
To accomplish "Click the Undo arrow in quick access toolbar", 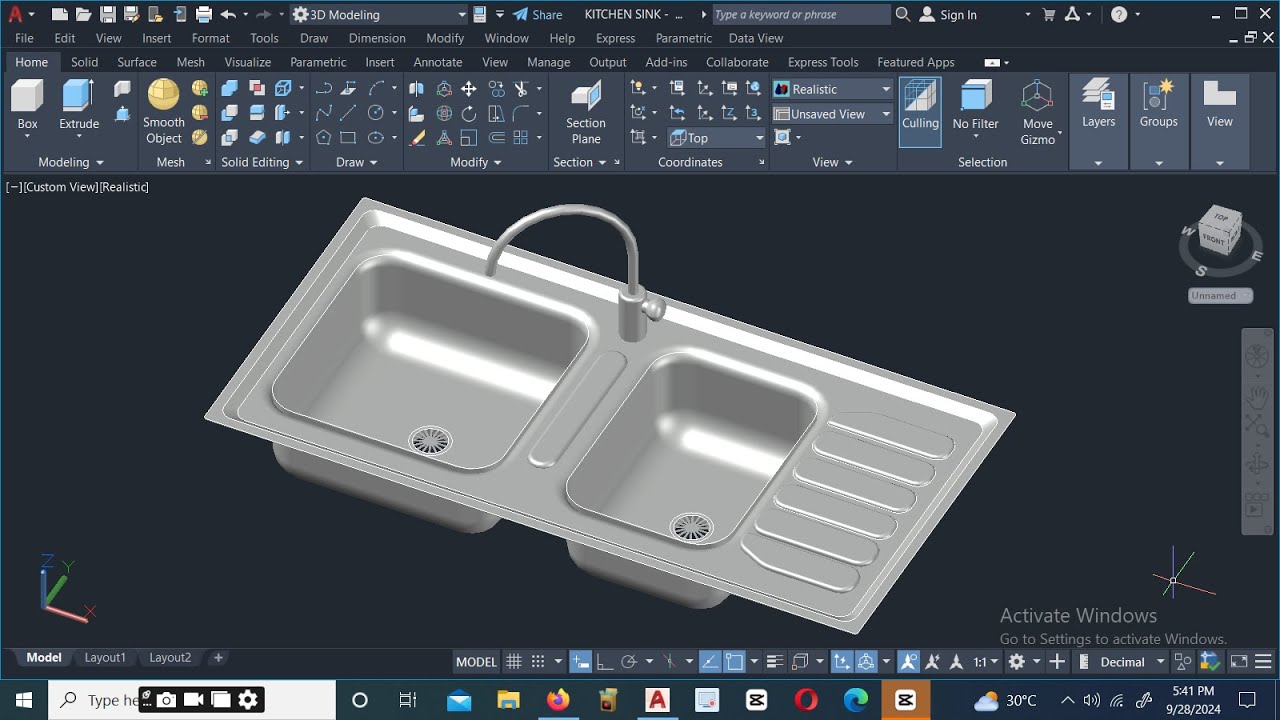I will tap(228, 14).
